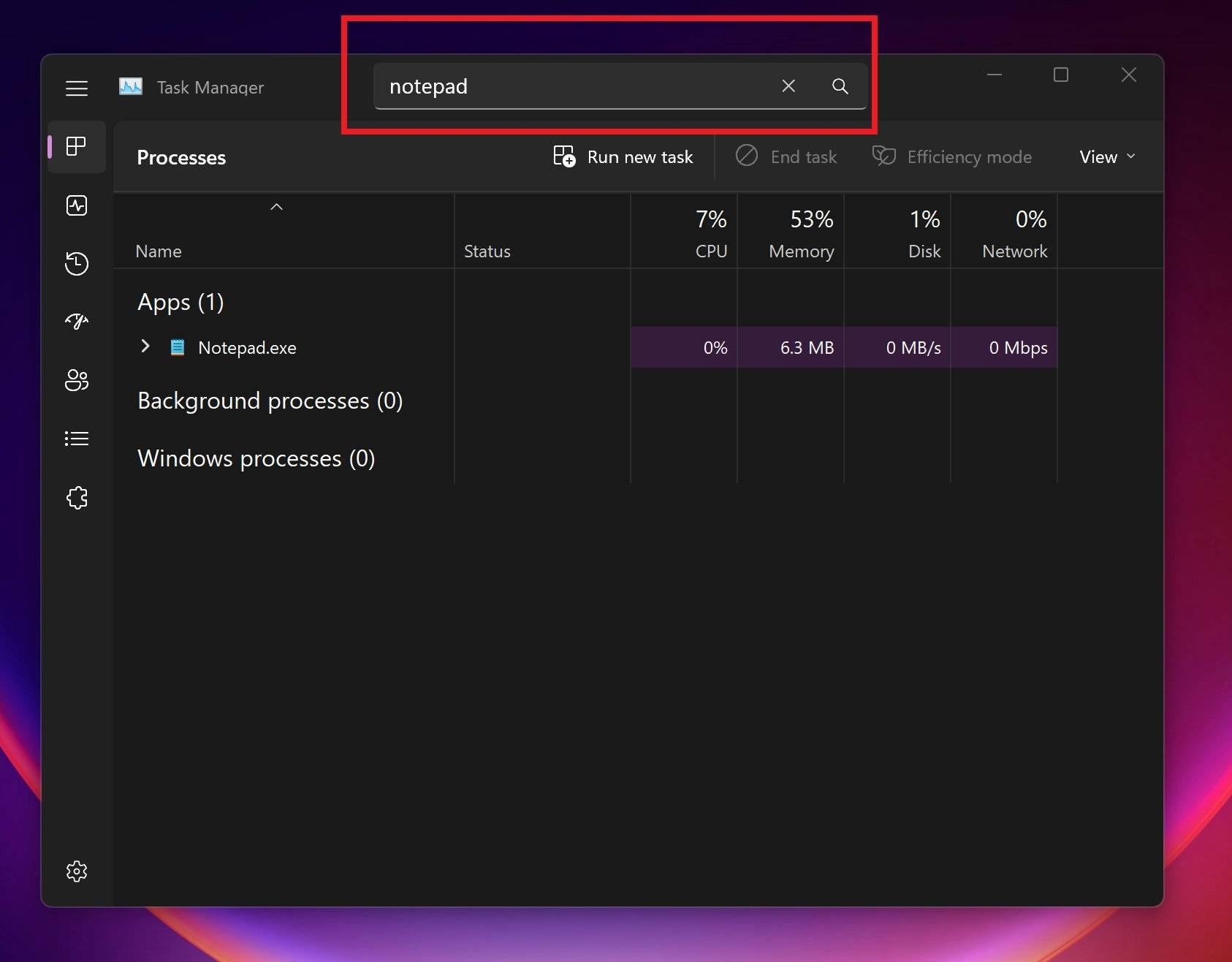
Task: Click inside the notepad search box
Action: point(577,86)
